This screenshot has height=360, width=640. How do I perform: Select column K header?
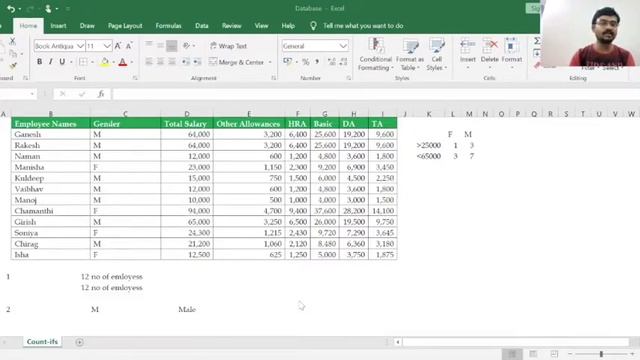429,114
